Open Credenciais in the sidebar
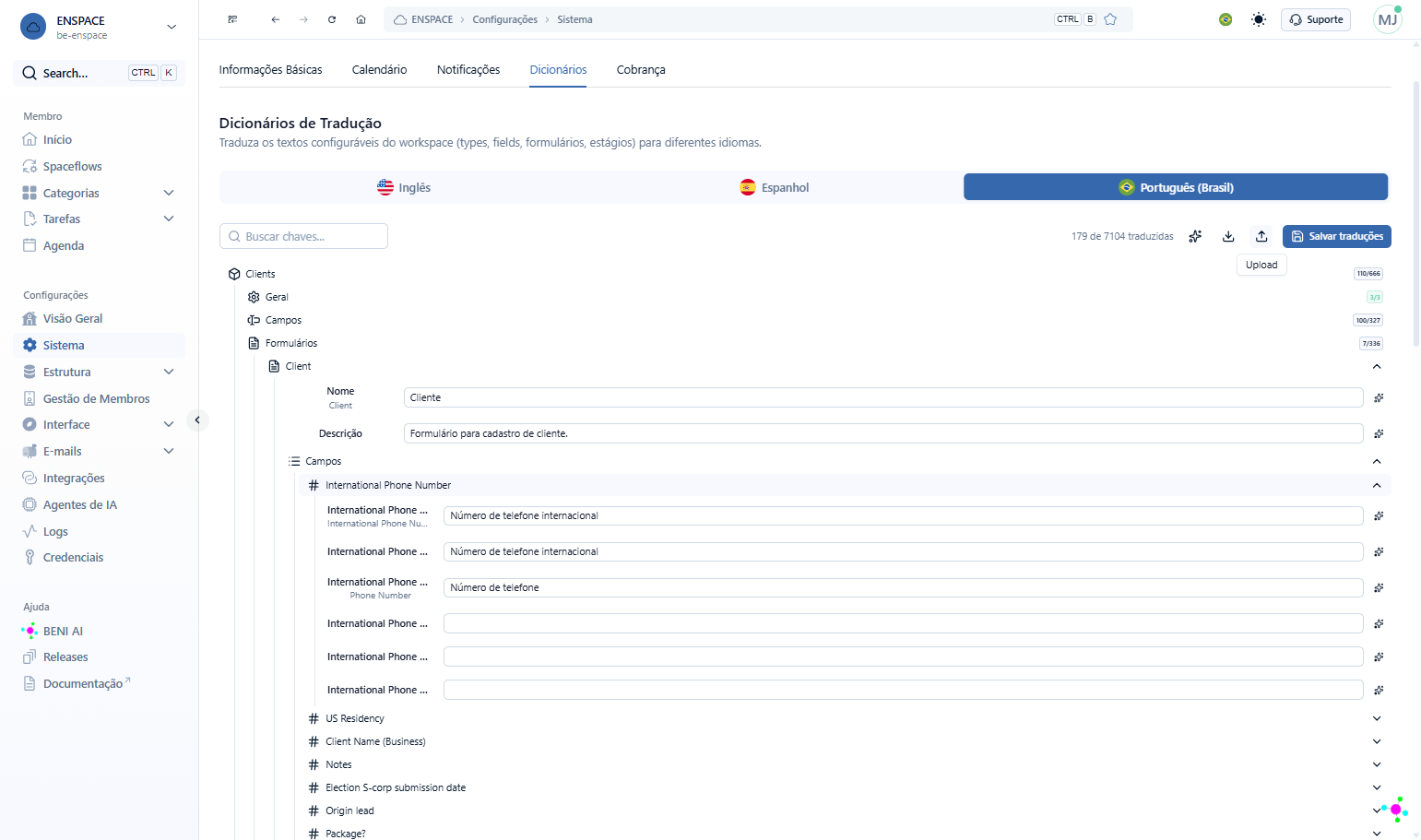 [x=73, y=557]
